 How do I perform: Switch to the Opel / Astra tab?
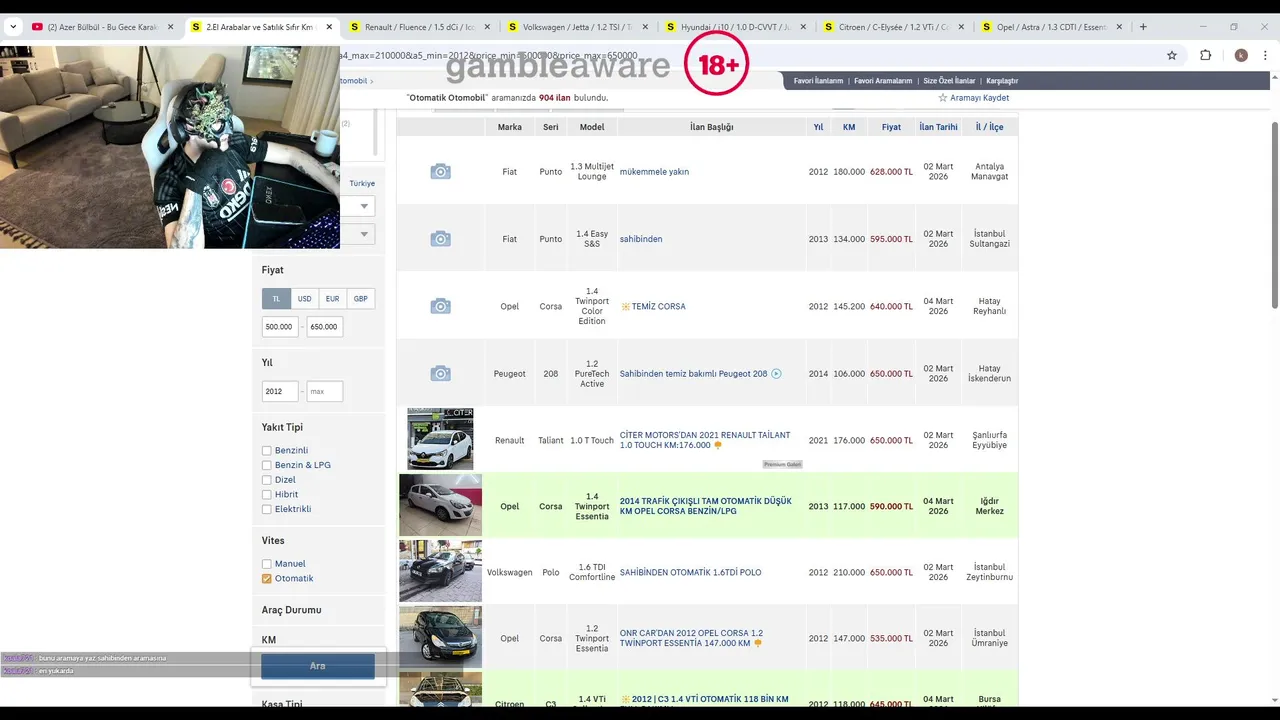(1051, 27)
